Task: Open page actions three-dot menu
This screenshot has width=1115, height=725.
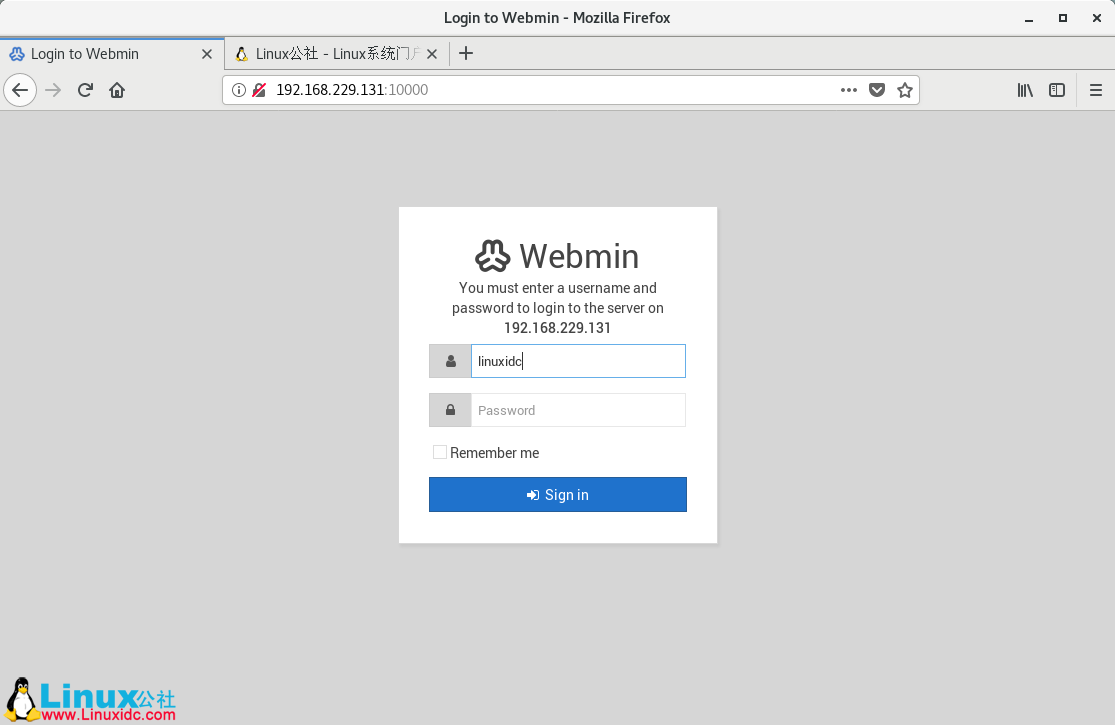Action: 848,90
